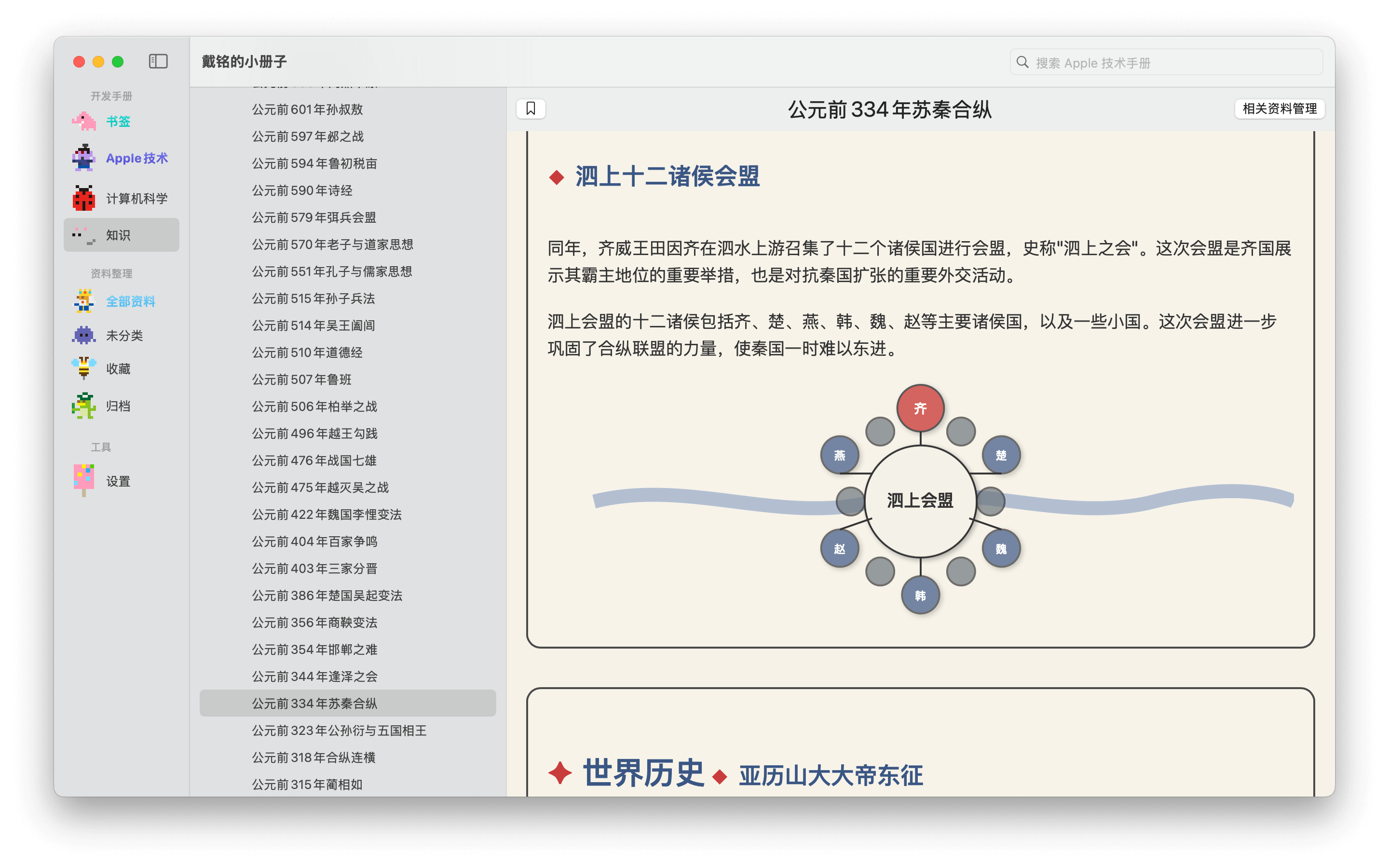Click the pink elephant 书签 icon
1389x868 pixels.
click(x=84, y=121)
